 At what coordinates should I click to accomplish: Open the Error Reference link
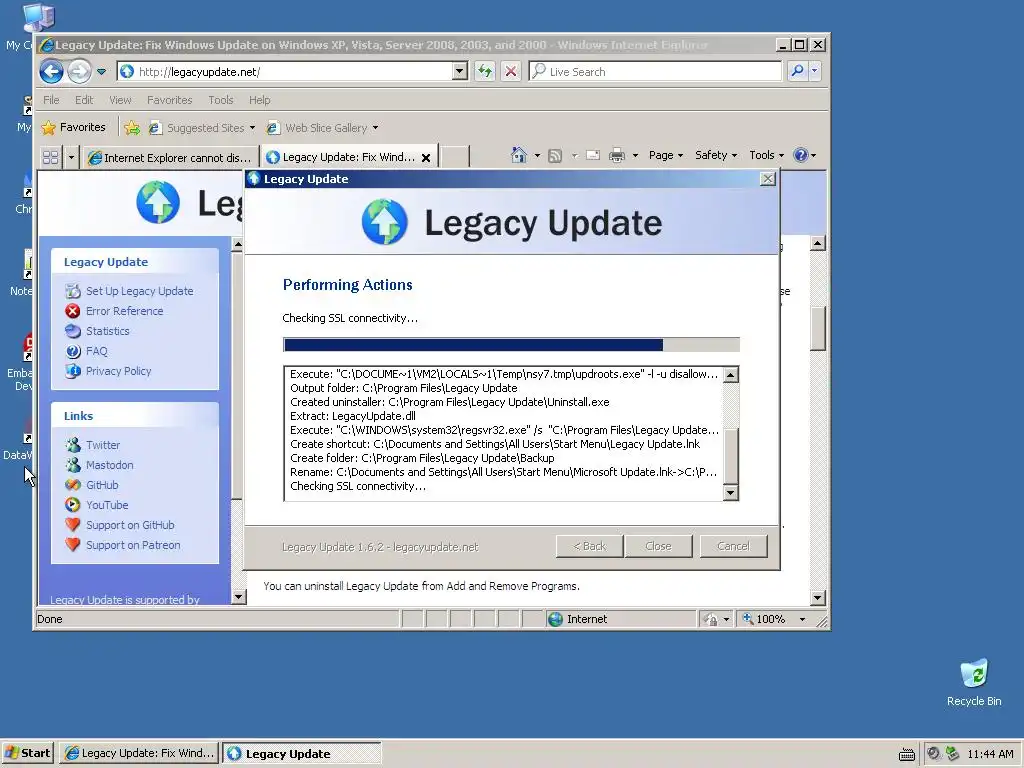[124, 311]
